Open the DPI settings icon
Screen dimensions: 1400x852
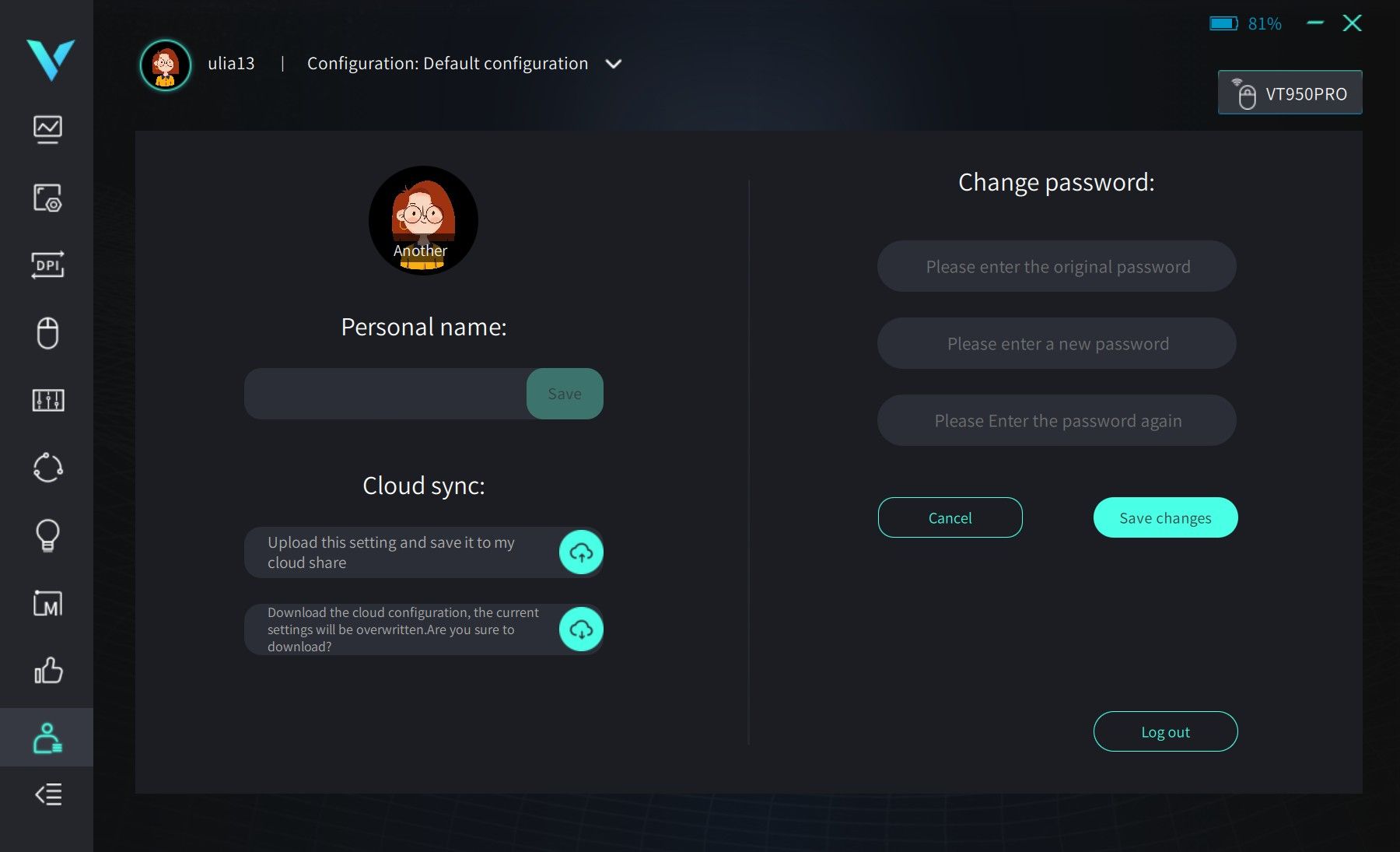point(47,265)
